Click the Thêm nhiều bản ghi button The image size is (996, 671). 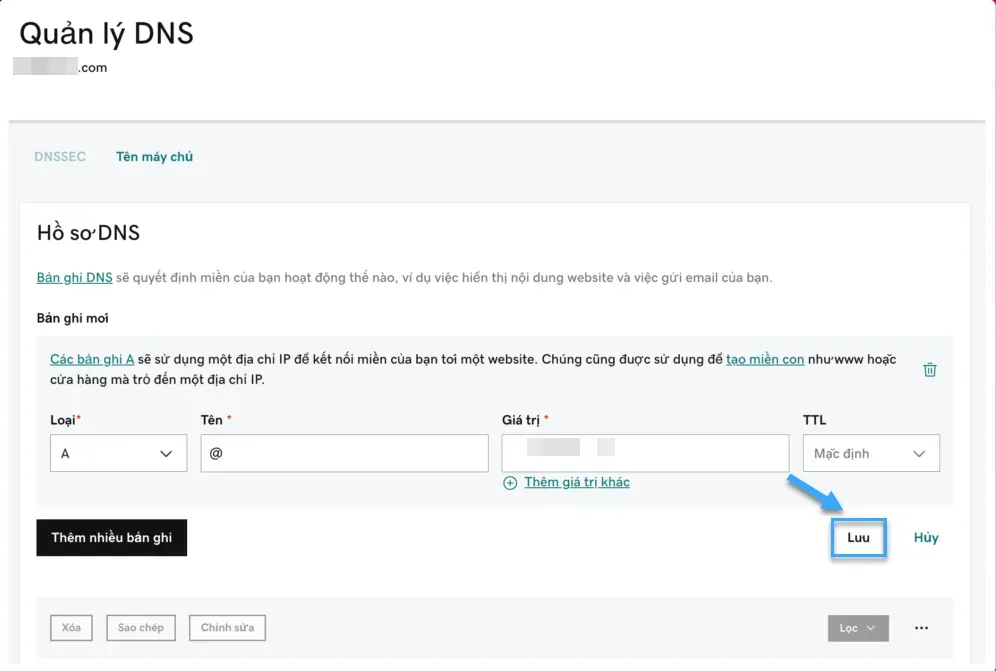[112, 538]
